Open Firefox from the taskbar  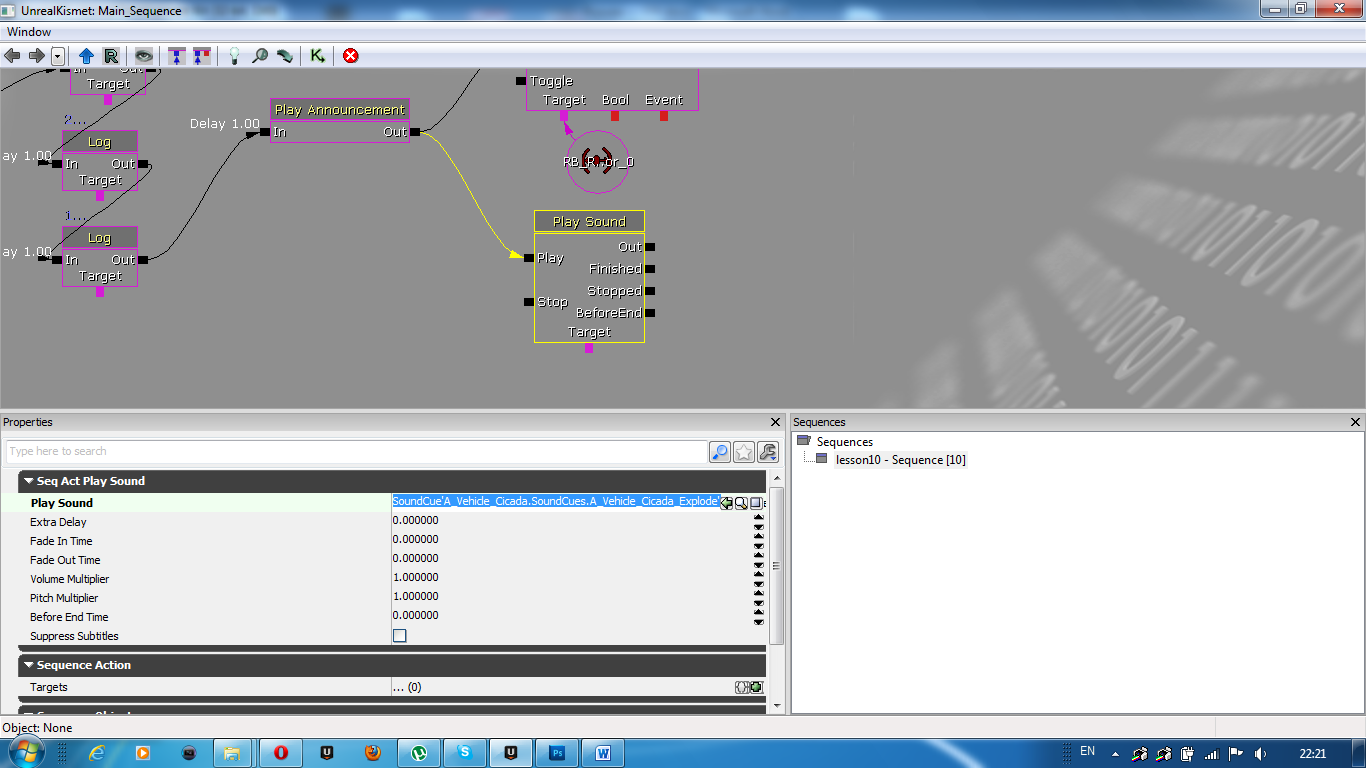[x=373, y=752]
